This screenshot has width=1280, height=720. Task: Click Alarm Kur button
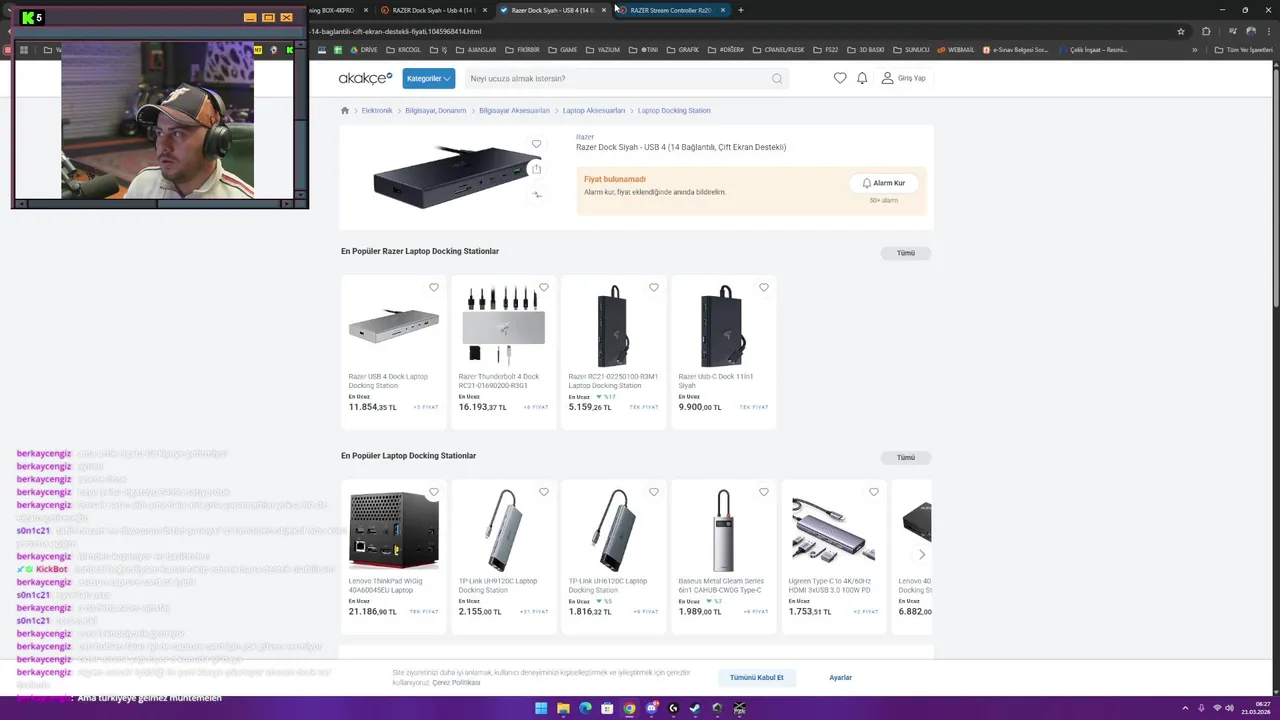click(x=884, y=183)
